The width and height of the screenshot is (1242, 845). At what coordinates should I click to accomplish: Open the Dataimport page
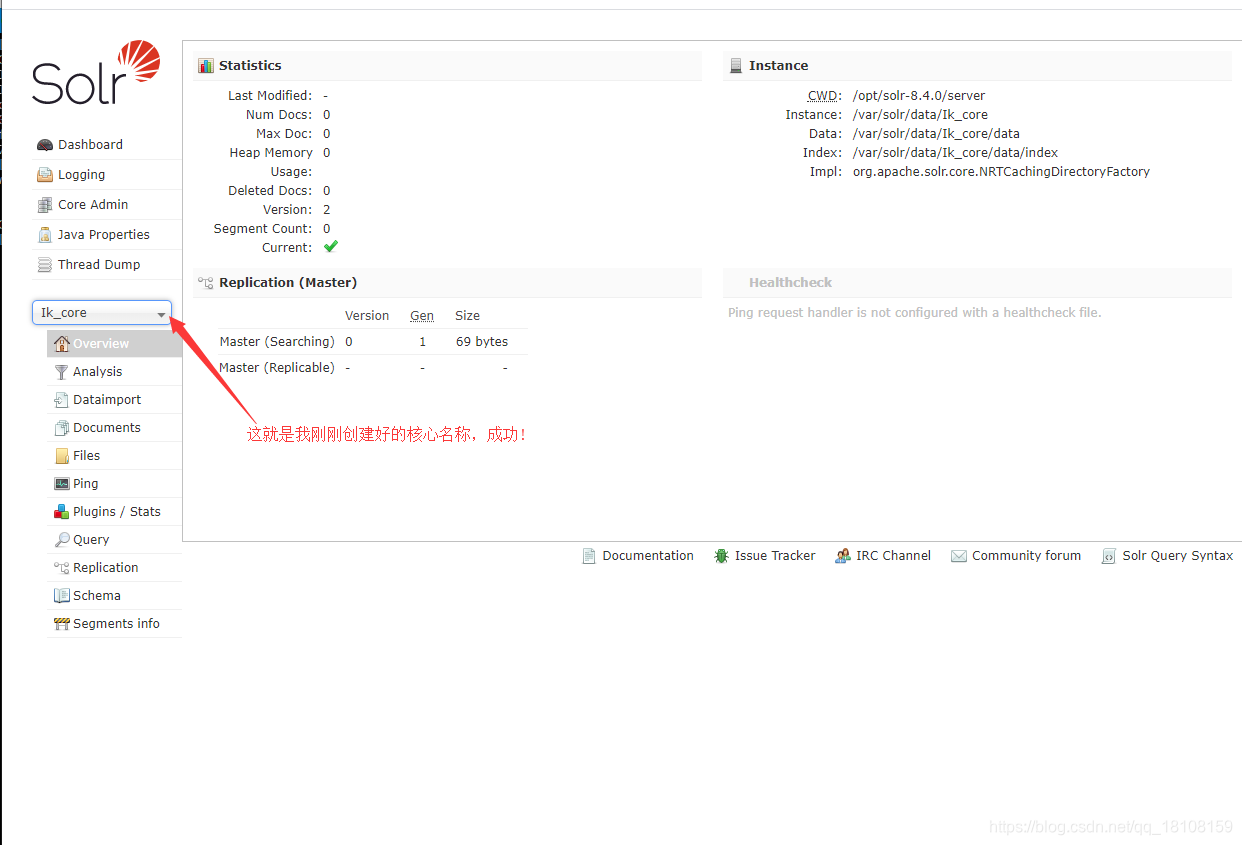(107, 399)
